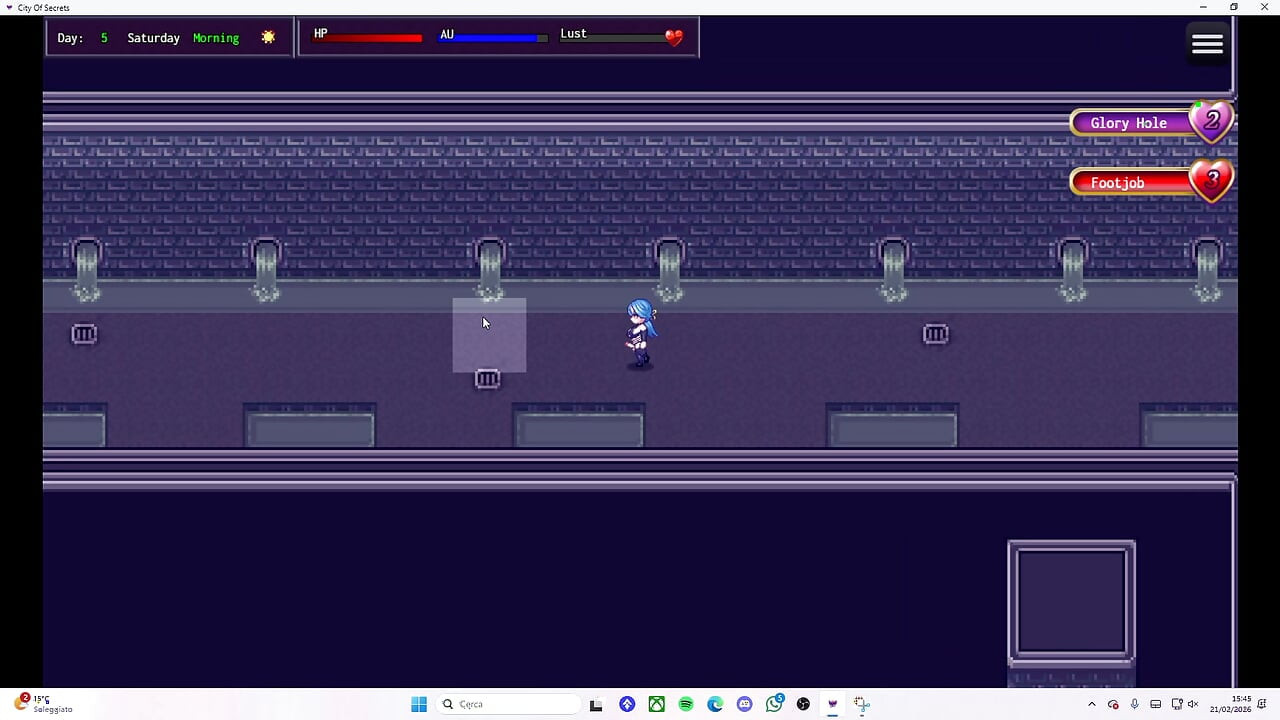
Task: Open Spotify from the taskbar
Action: 686,704
